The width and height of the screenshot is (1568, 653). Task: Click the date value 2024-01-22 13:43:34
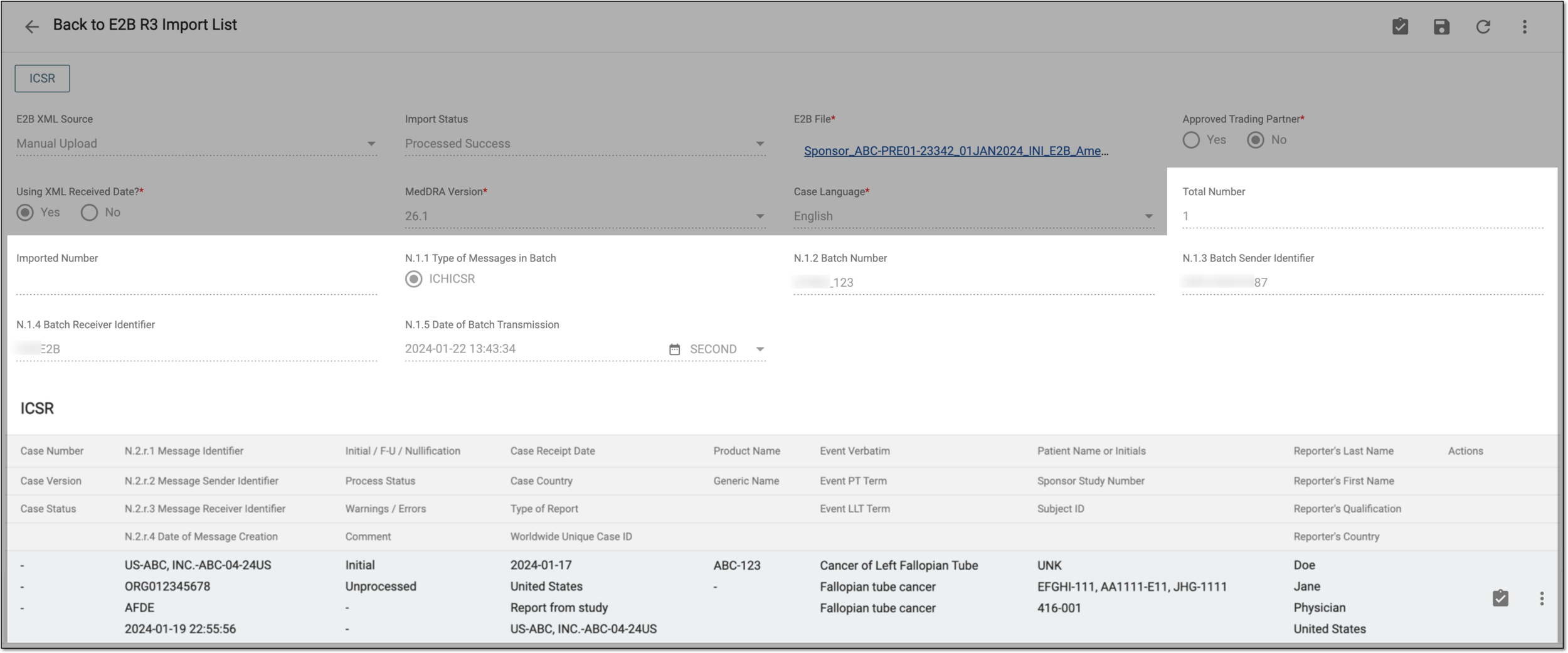460,349
